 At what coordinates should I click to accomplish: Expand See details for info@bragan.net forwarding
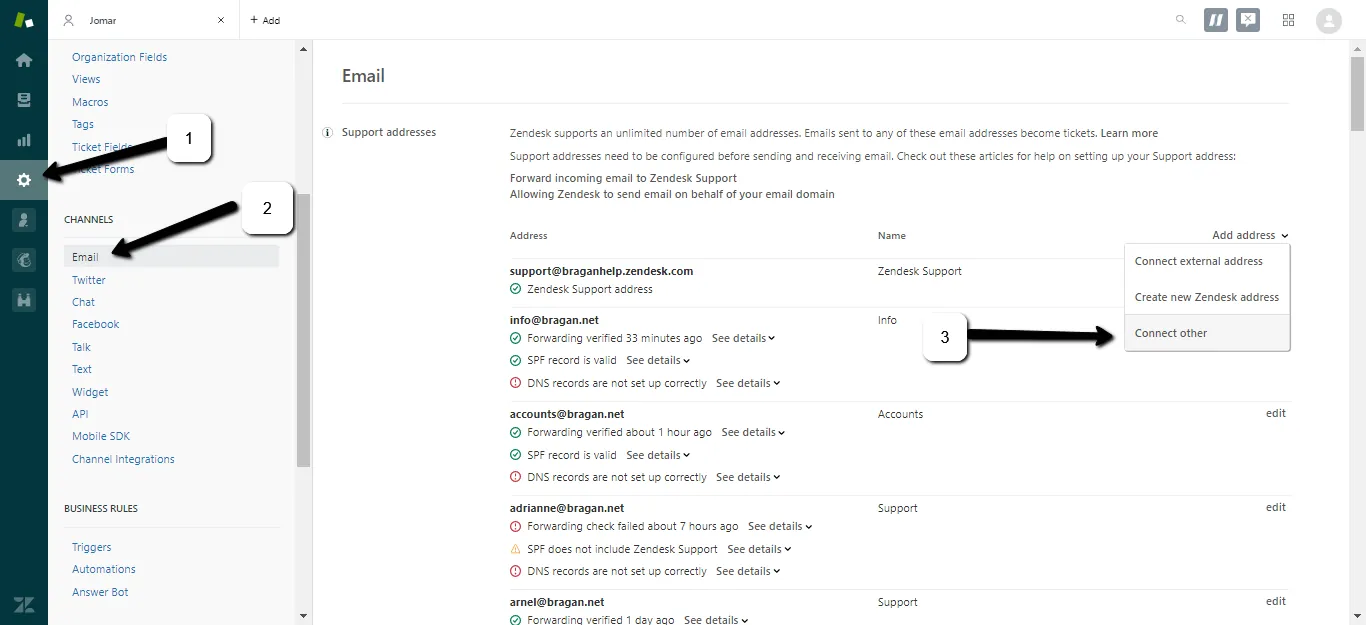743,339
